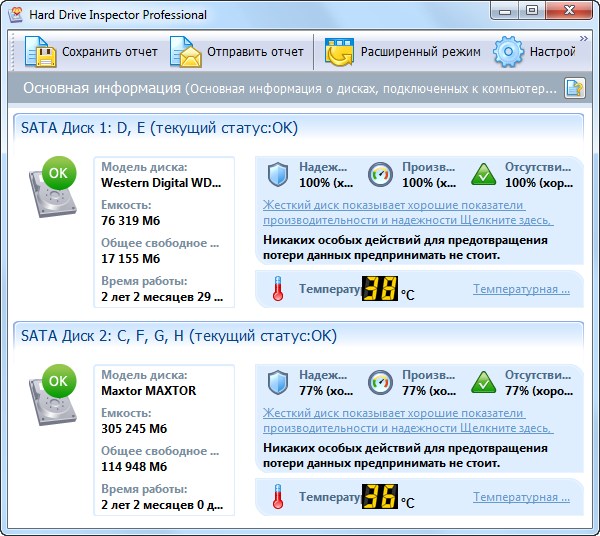
Task: Expand the toolbar overflow chevron
Action: coord(584,38)
